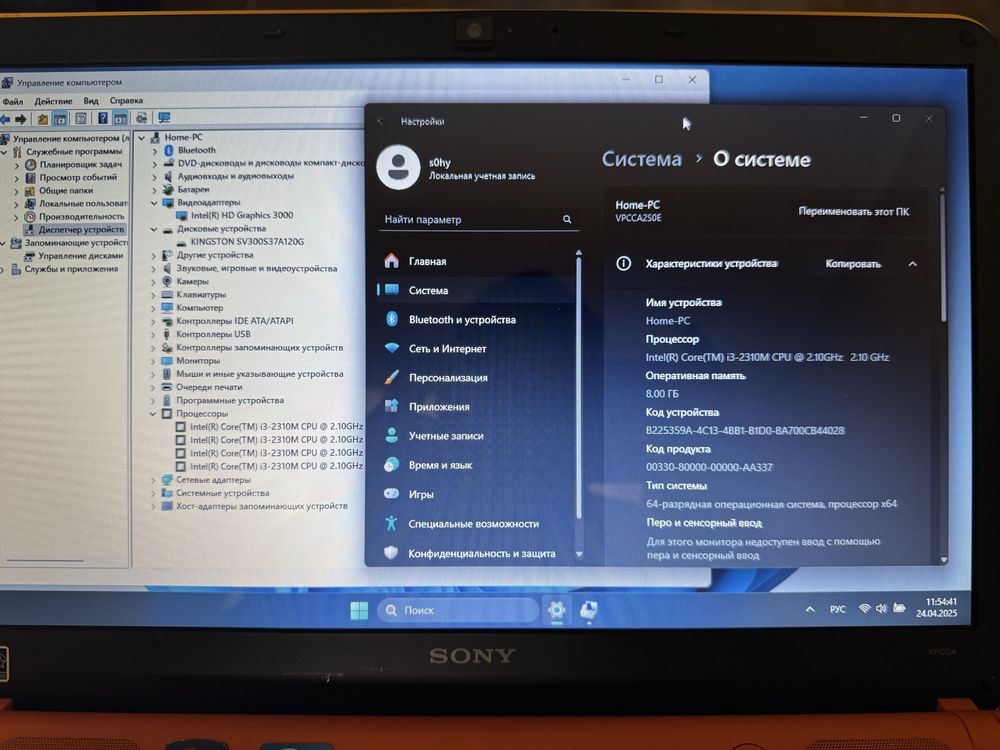Click the volume speaker tray icon
This screenshot has height=750, width=1000.
coord(881,608)
